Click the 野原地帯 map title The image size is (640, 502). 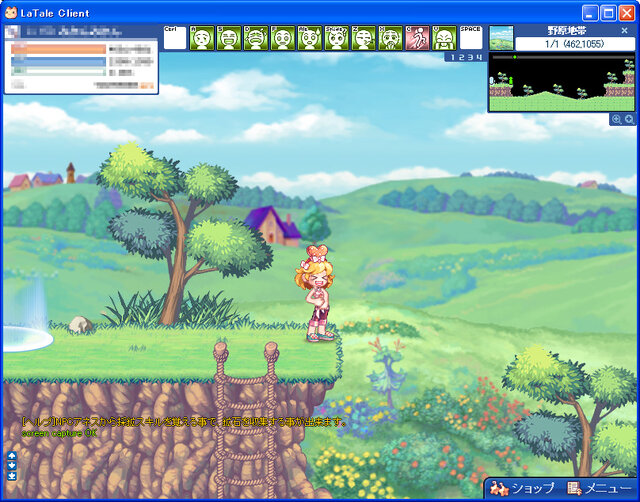[567, 31]
